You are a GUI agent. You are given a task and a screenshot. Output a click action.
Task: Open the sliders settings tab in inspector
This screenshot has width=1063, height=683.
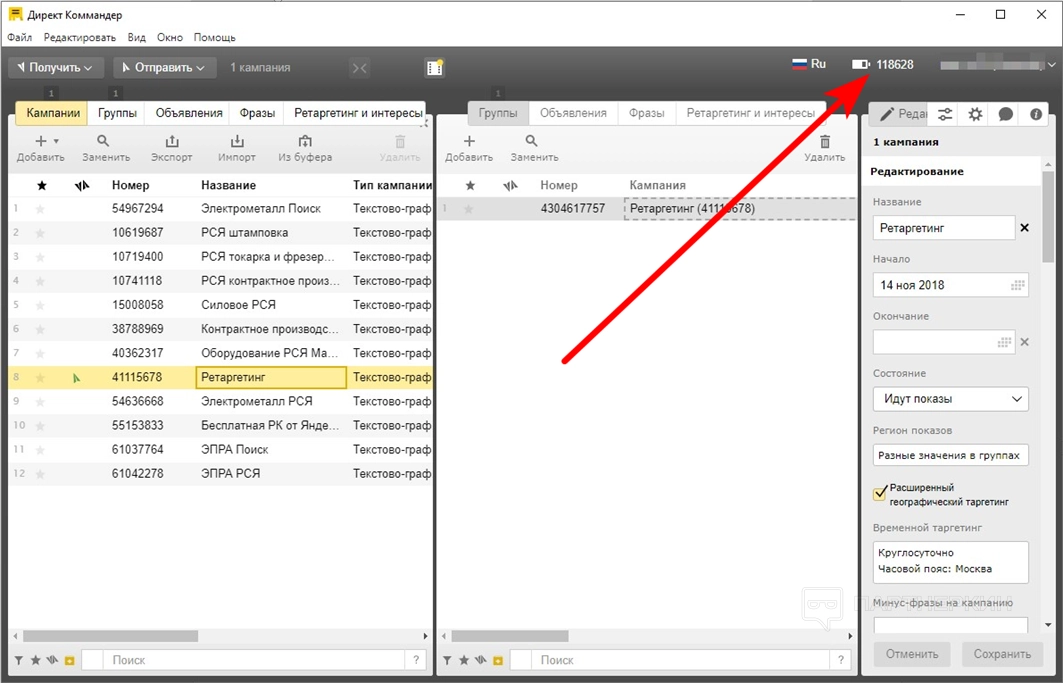(x=944, y=114)
